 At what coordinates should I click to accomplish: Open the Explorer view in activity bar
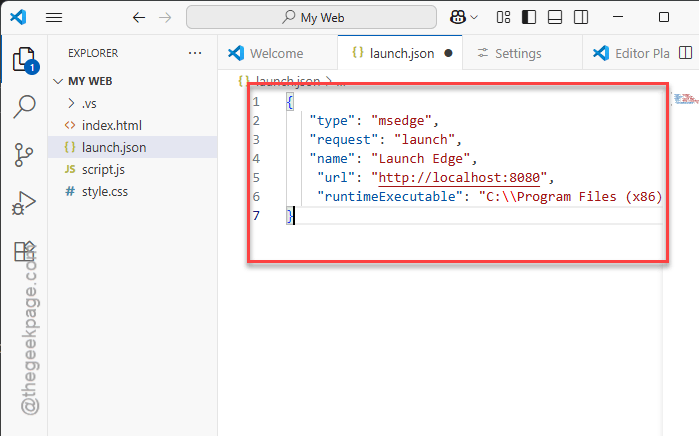tap(23, 59)
